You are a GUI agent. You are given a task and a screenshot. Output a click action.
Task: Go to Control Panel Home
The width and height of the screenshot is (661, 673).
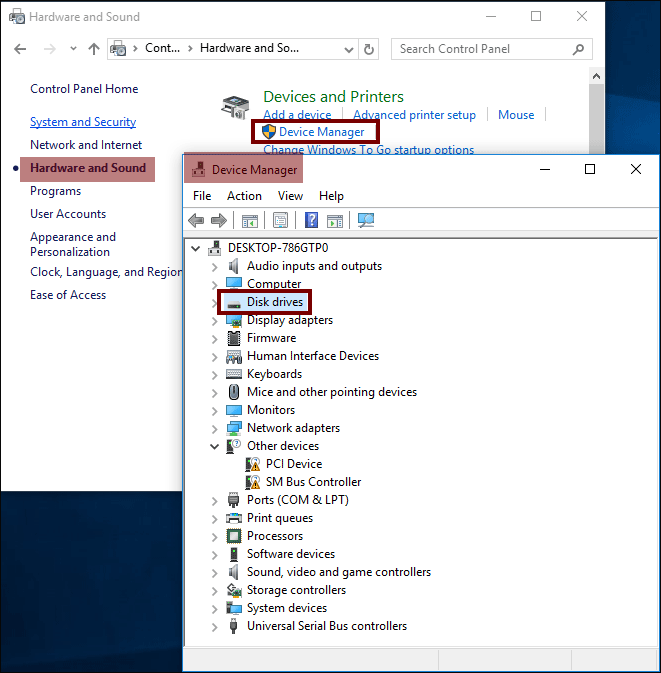click(x=84, y=89)
